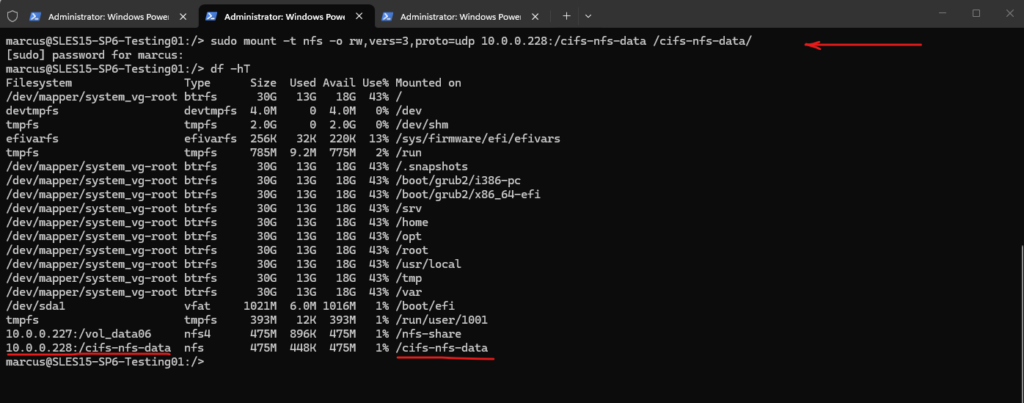Click the 10.0.0.228:/cifs-nfs-data filesystem entry
The image size is (1024, 403).
(x=88, y=347)
